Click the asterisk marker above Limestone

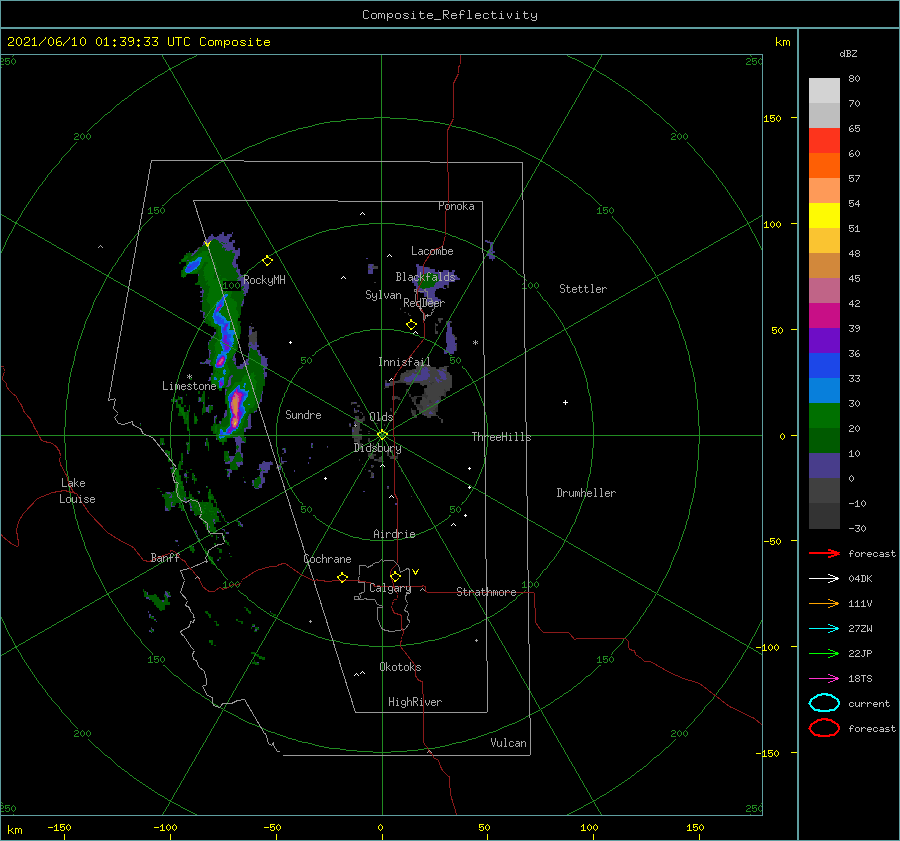(x=189, y=377)
